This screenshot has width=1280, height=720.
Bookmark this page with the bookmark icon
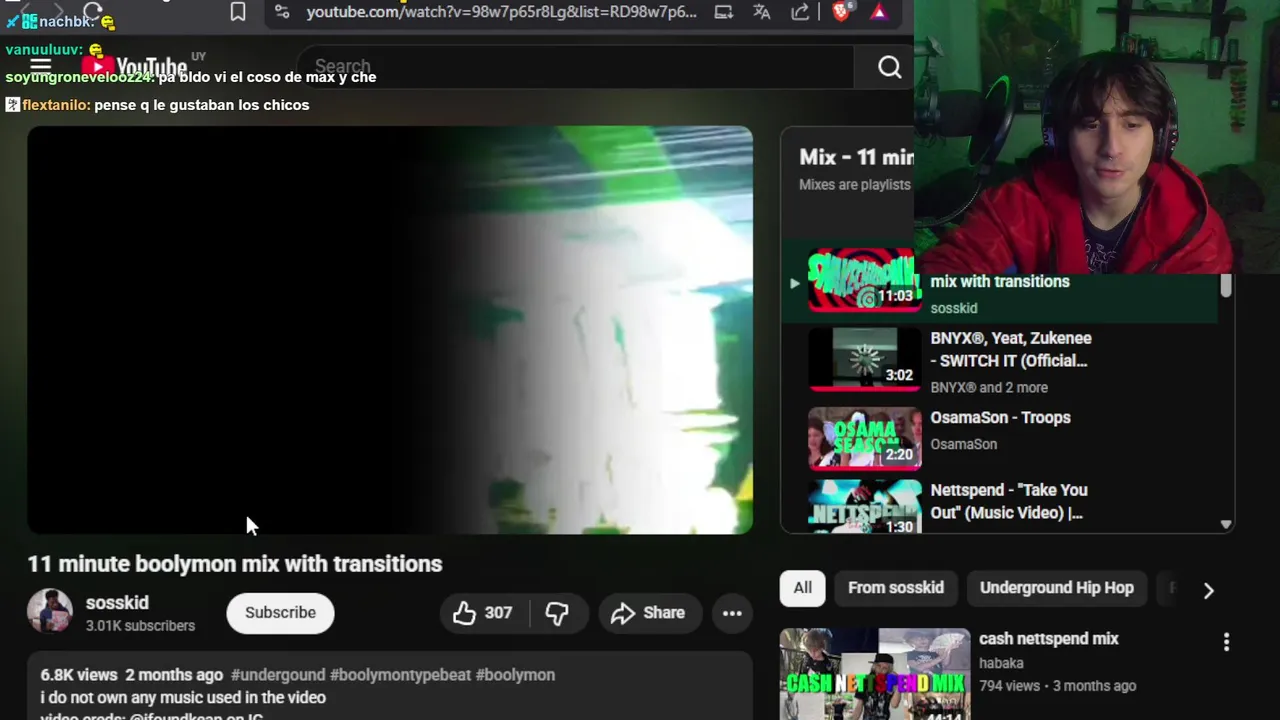click(x=238, y=12)
